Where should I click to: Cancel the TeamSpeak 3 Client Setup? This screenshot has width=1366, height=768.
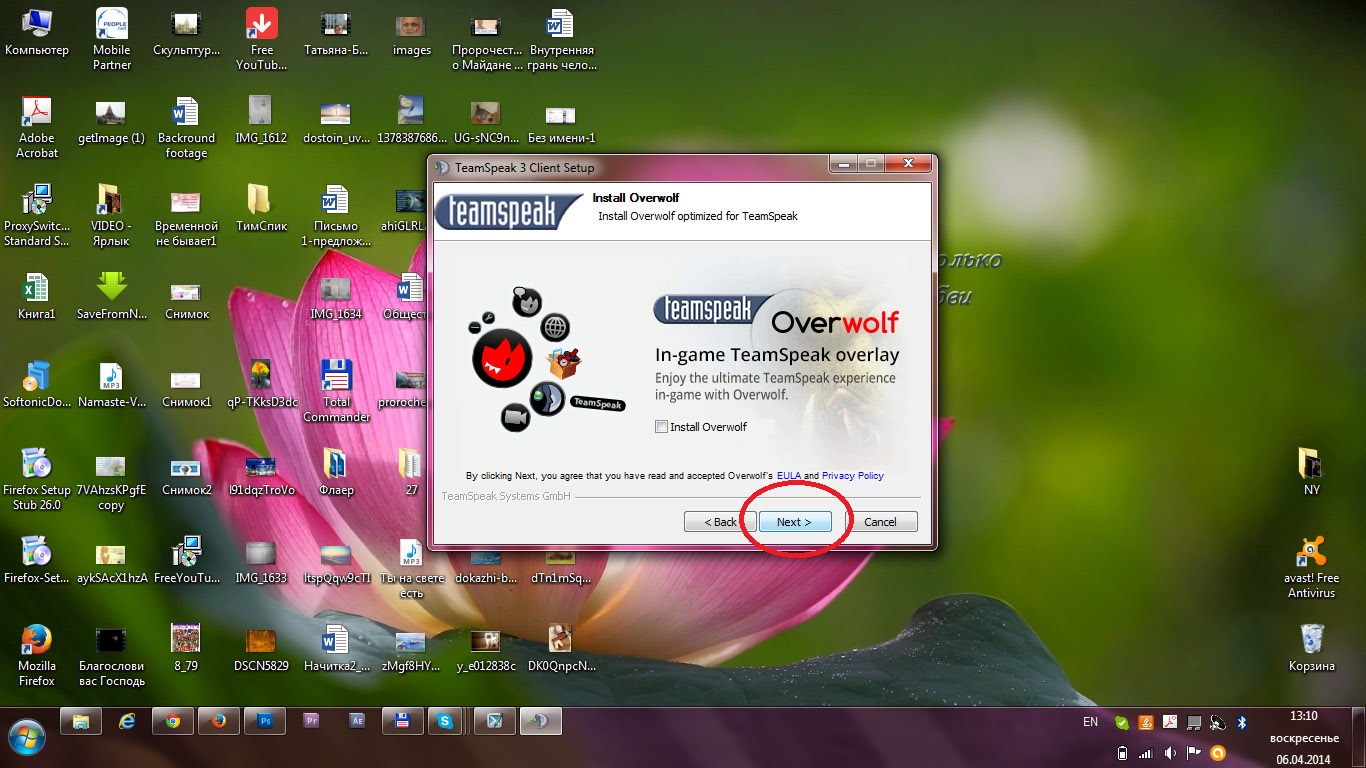tap(880, 522)
